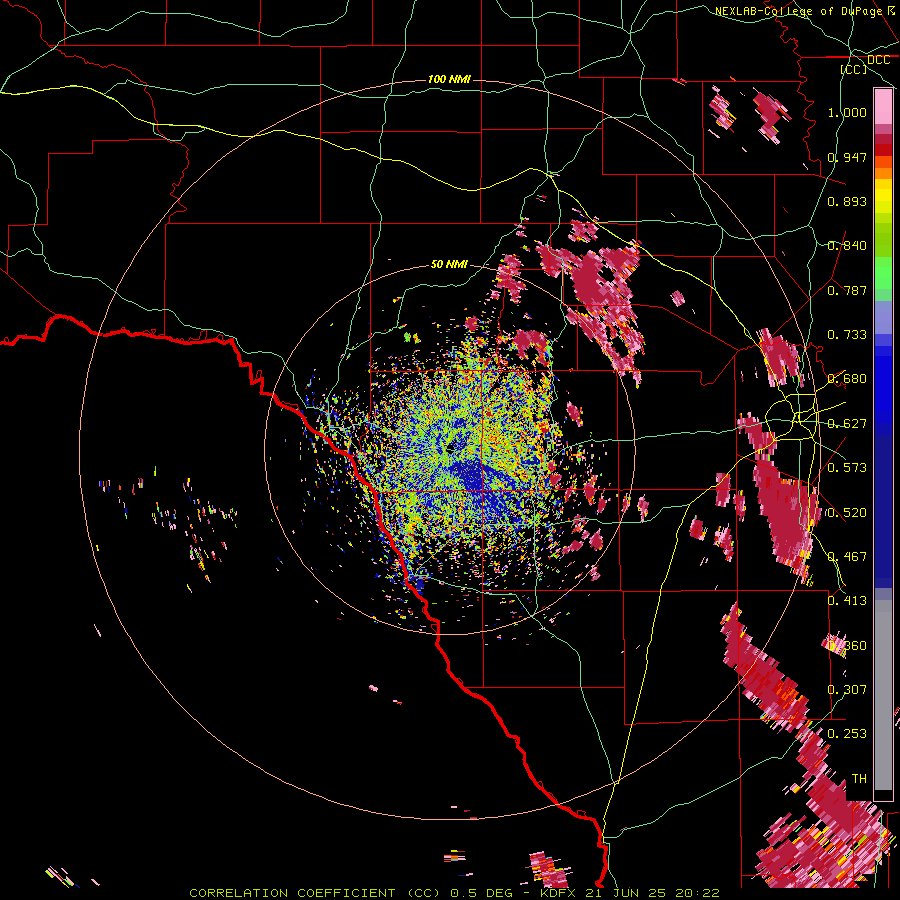Click the [CC] legend unit label
This screenshot has height=900, width=900.
[x=854, y=69]
